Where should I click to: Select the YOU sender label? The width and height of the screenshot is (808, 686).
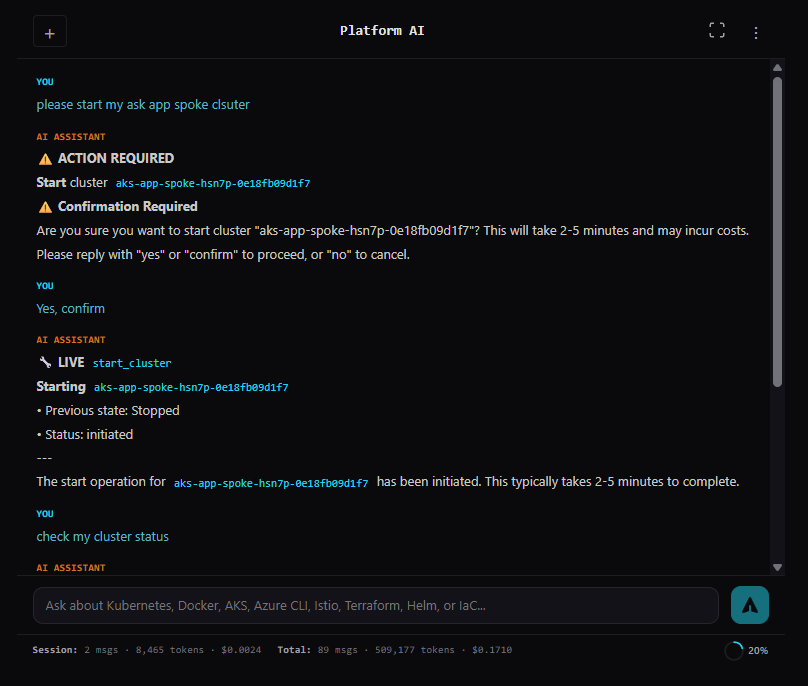pyautogui.click(x=44, y=81)
